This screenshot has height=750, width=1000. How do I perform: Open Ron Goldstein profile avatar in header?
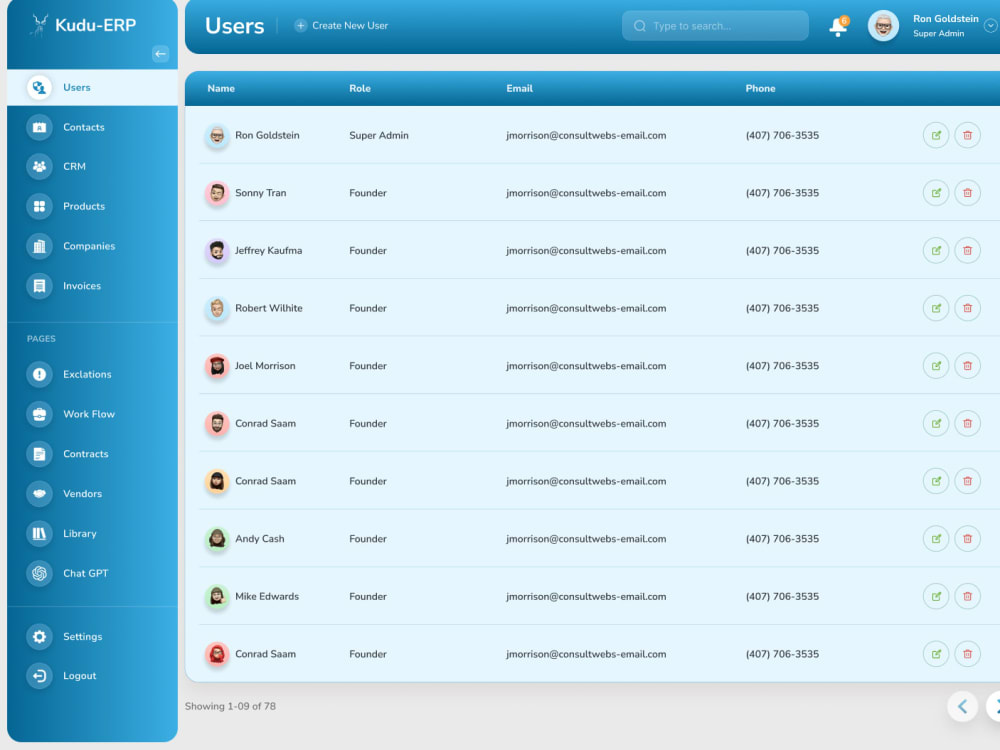pyautogui.click(x=883, y=26)
